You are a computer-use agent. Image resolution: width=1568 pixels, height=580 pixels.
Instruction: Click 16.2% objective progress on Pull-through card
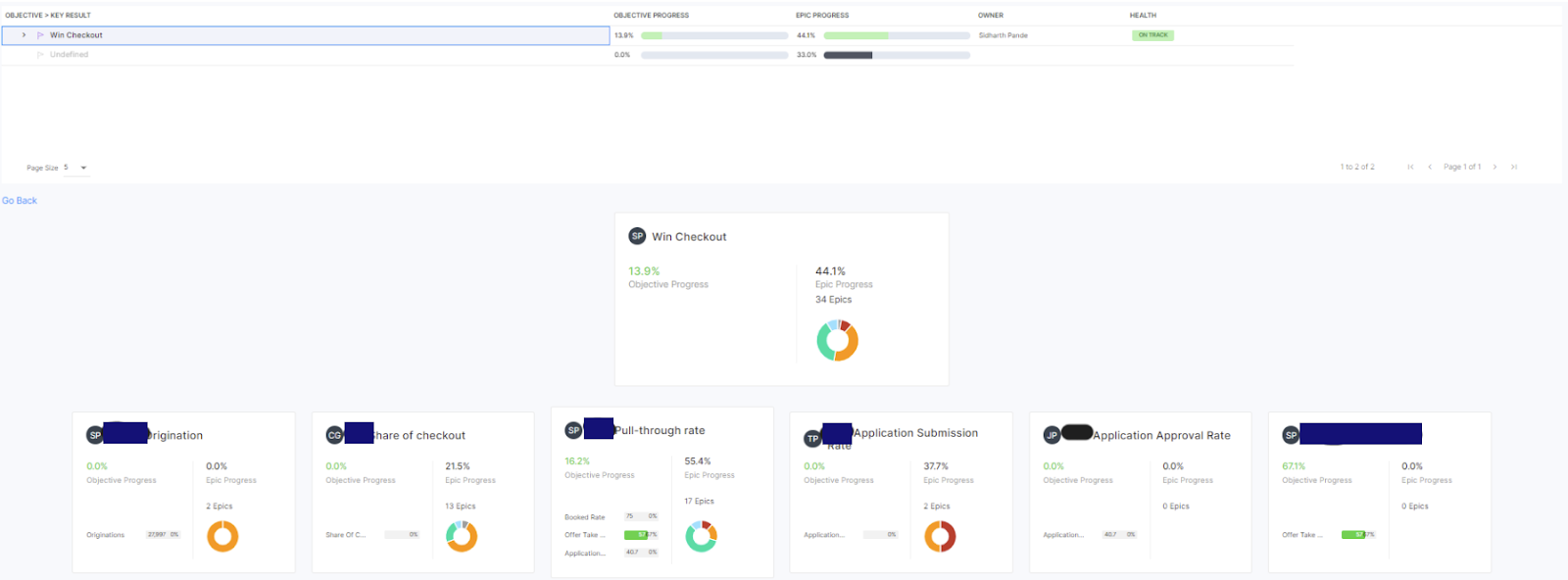577,461
